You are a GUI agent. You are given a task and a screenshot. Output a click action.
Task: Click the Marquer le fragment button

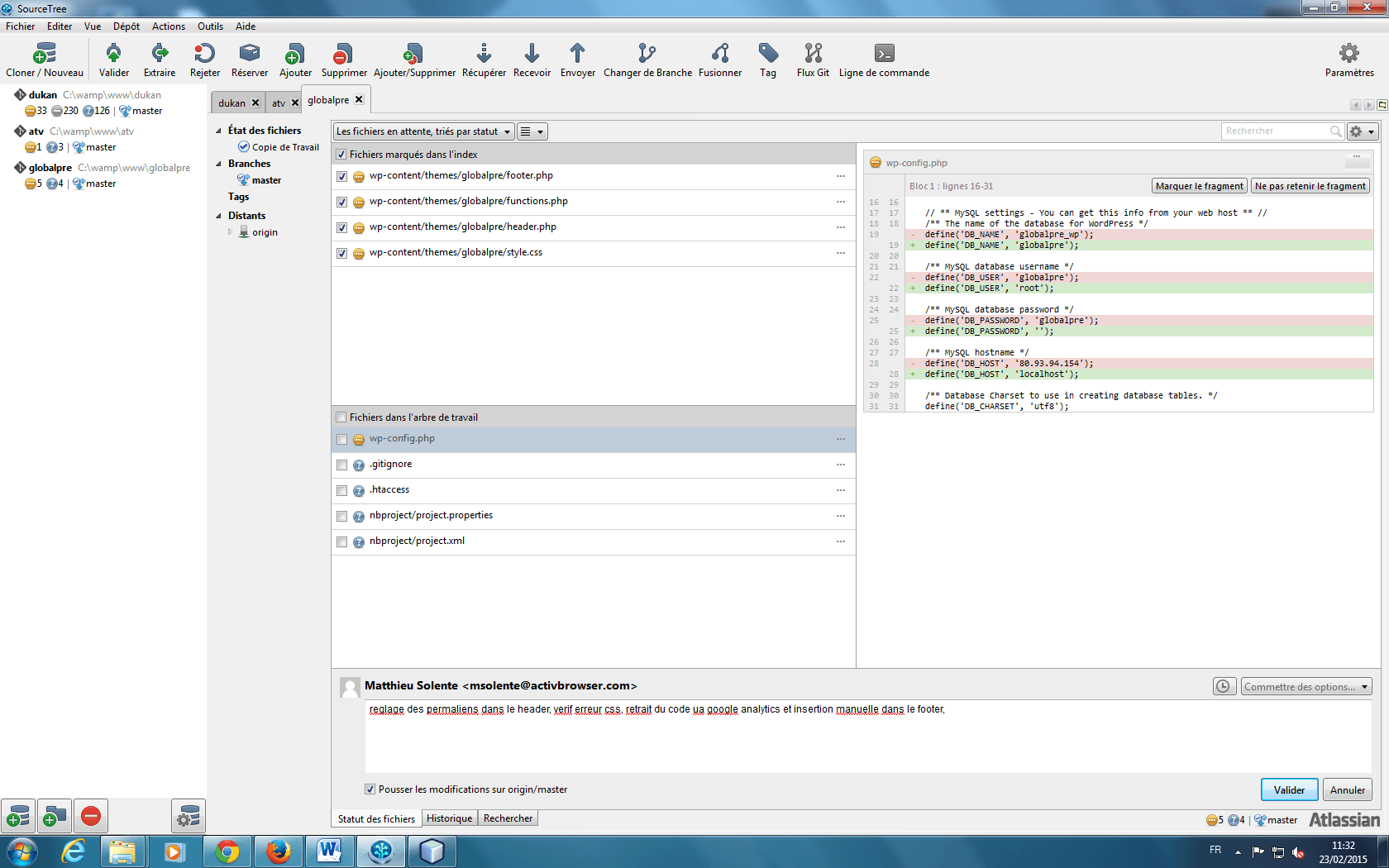point(1199,186)
